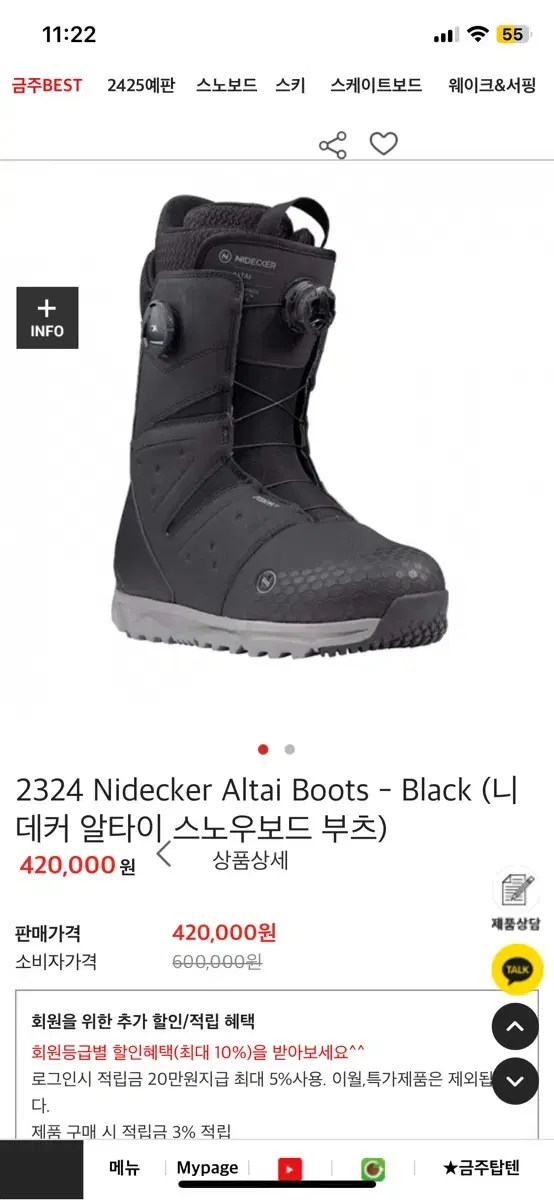Open KakaoTalk TALK chat icon
Image resolution: width=554 pixels, height=1200 pixels.
(x=517, y=969)
